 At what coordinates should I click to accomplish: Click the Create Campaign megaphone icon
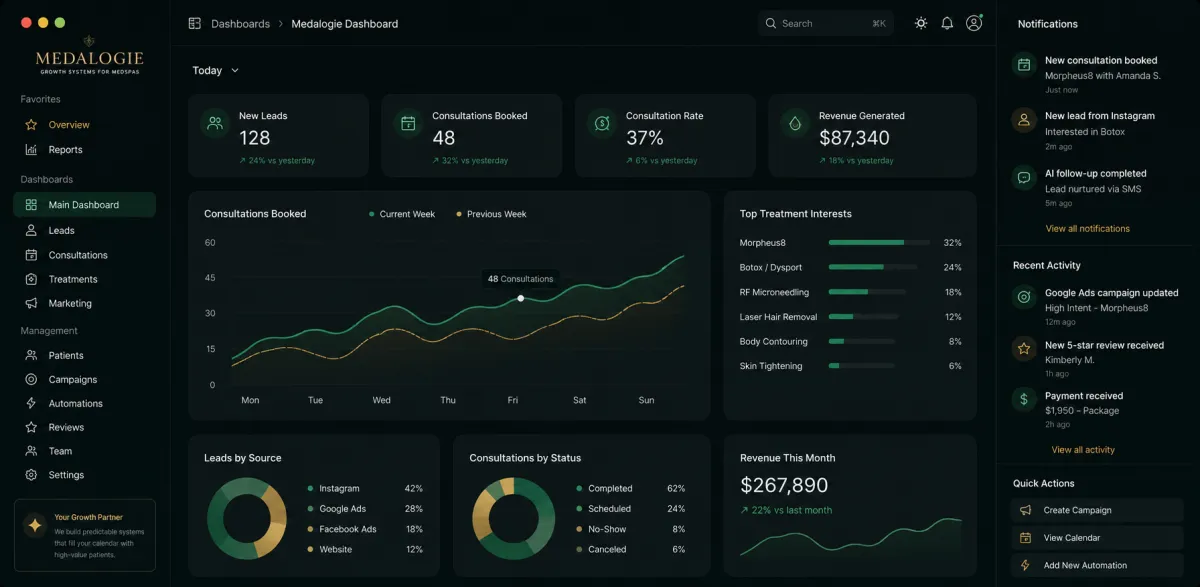tap(1025, 510)
